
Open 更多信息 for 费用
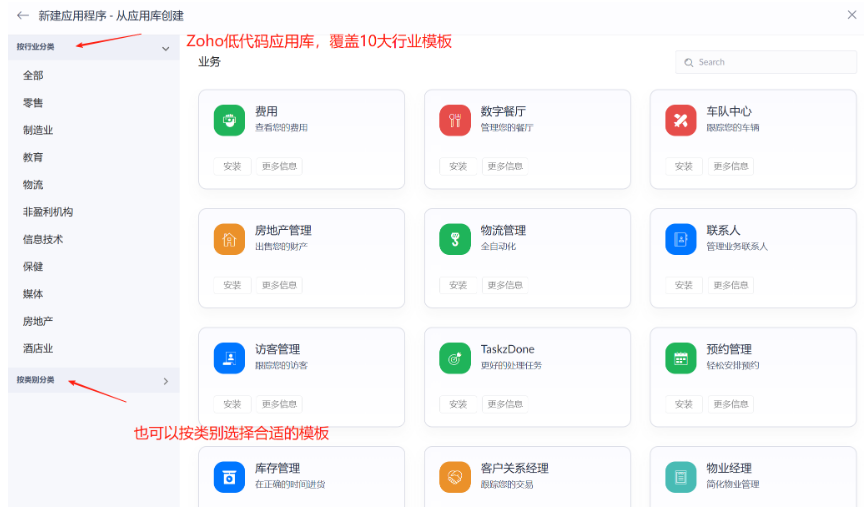pyautogui.click(x=279, y=166)
